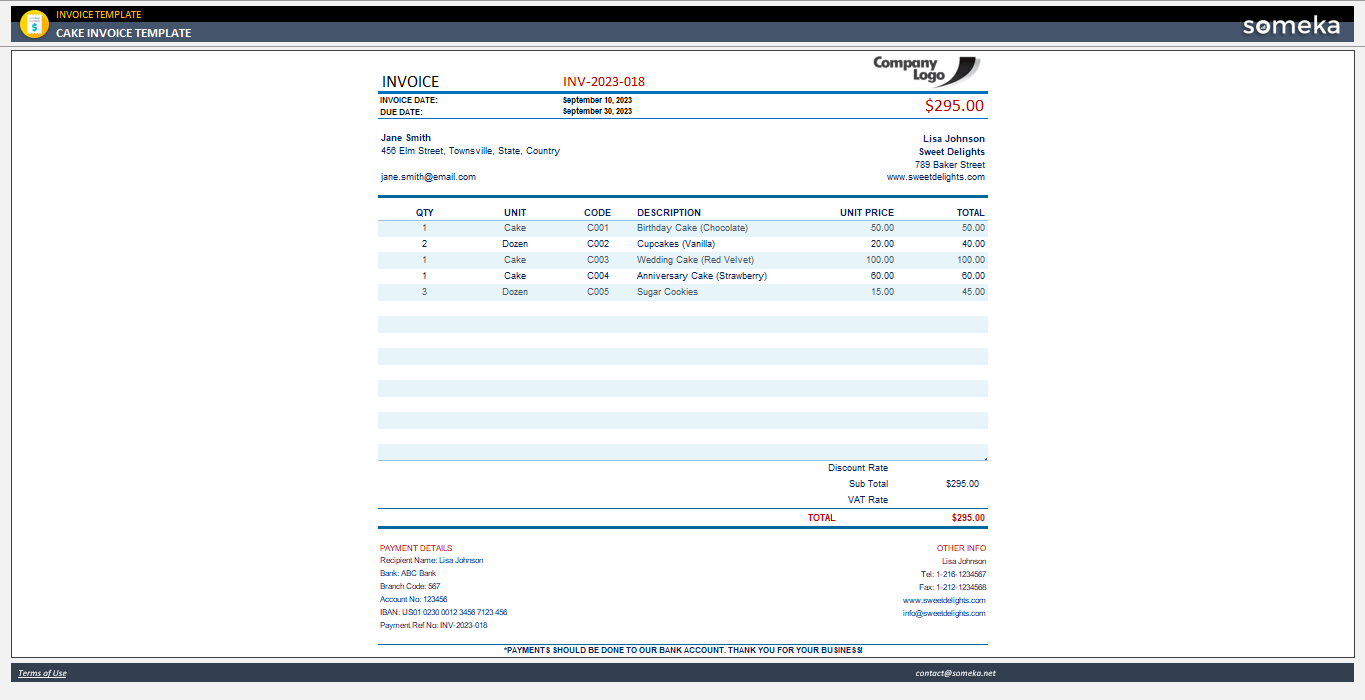The image size is (1365, 700).
Task: Select the CAKE INVOICE TEMPLATE title bar
Action: (x=120, y=33)
